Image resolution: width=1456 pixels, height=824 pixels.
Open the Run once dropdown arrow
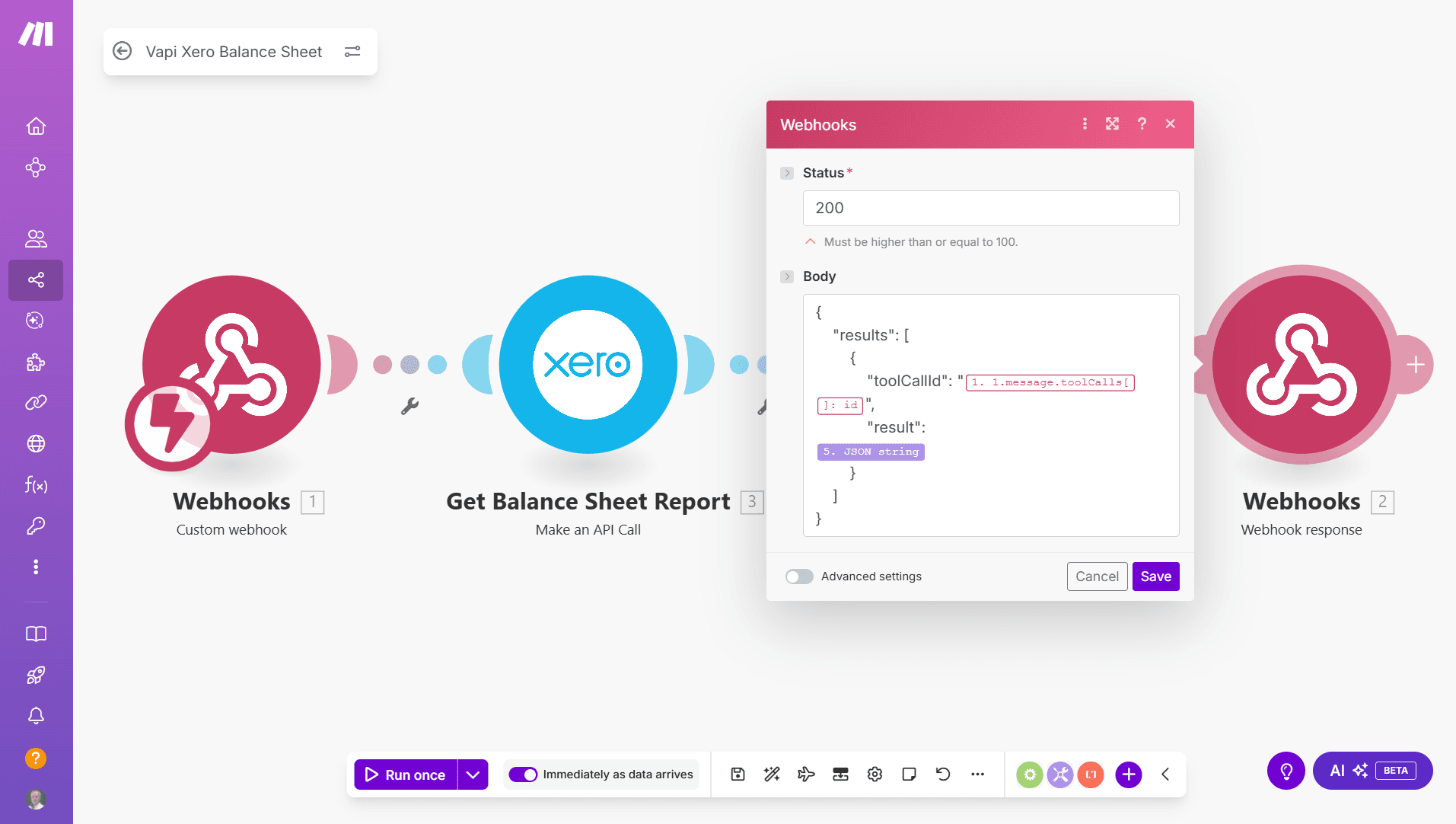pyautogui.click(x=473, y=774)
